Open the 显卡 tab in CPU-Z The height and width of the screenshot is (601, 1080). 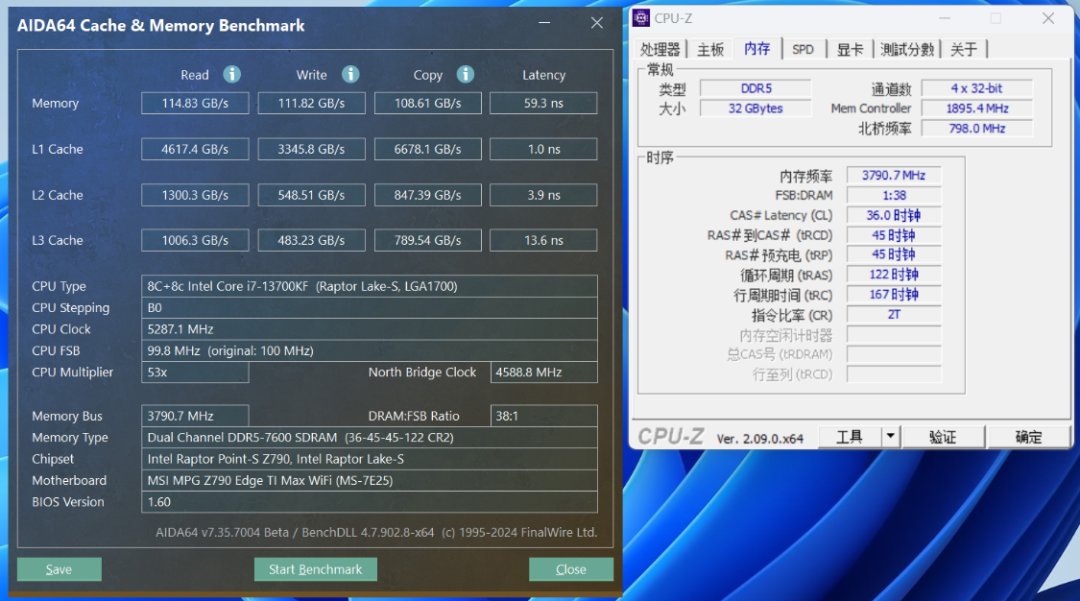pos(849,50)
